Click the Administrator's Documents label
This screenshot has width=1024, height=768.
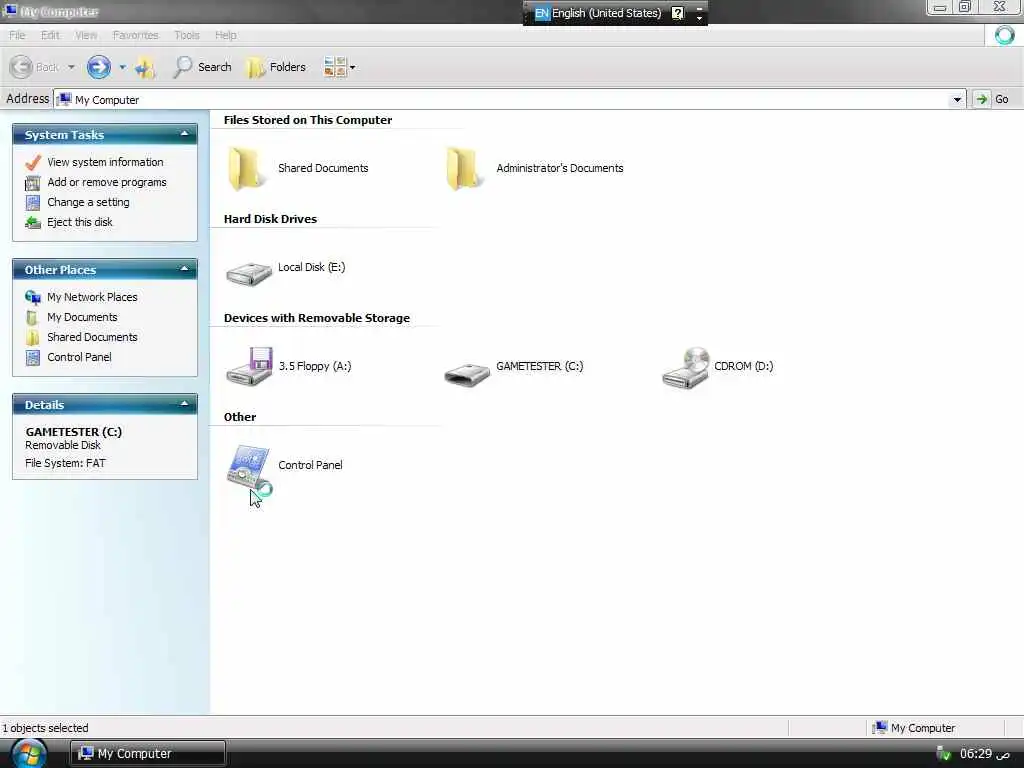point(560,168)
